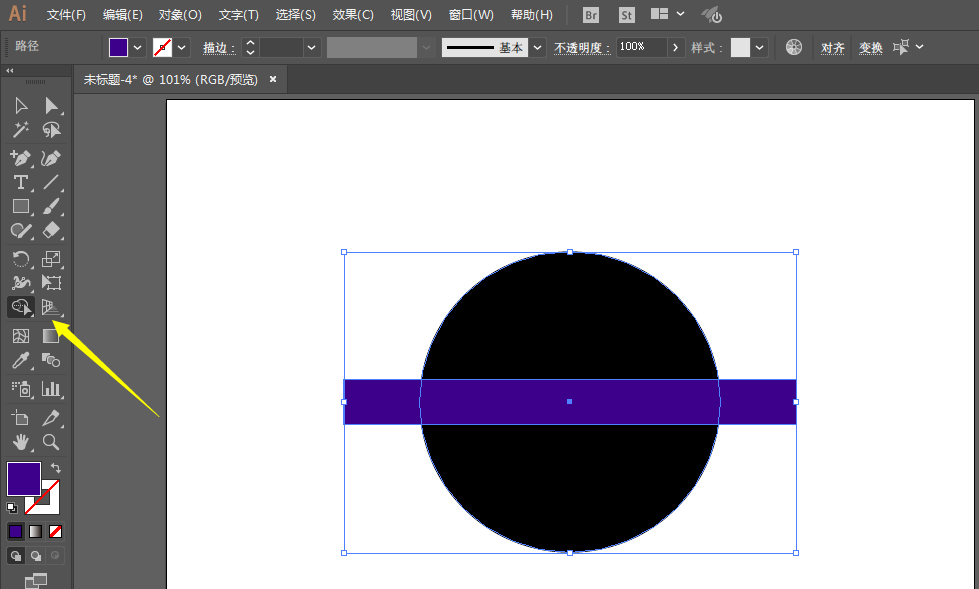Select the Line Segment tool
The image size is (979, 589).
click(51, 182)
